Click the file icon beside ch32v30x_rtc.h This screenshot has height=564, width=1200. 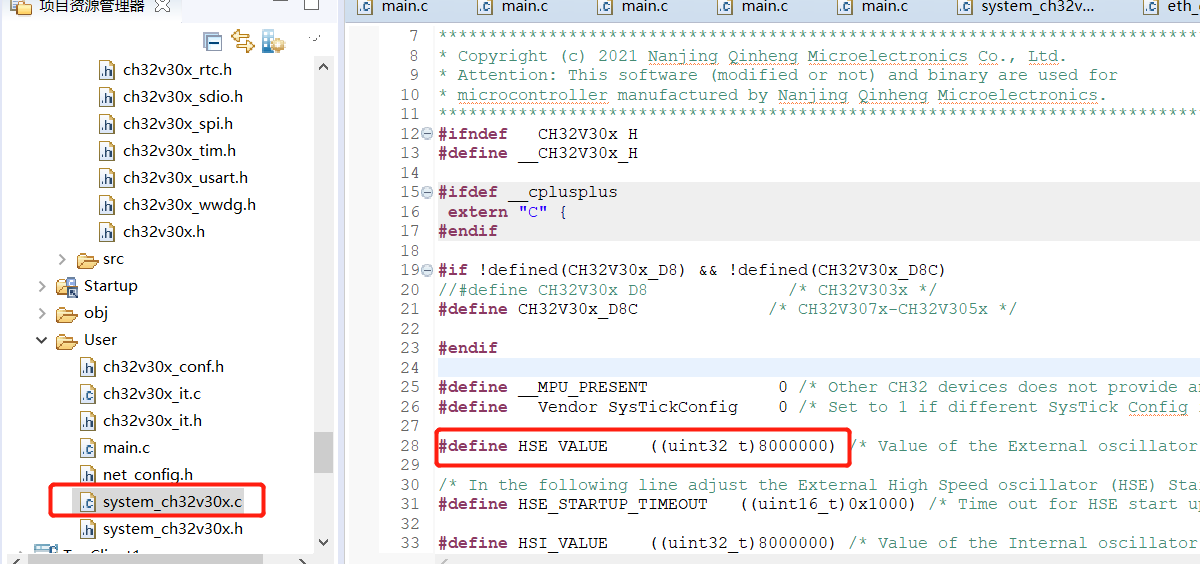[x=108, y=70]
